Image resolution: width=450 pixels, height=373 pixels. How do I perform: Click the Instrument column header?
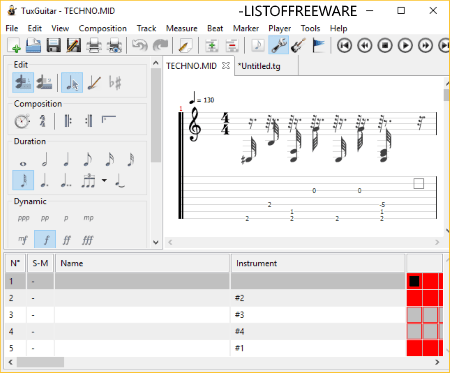318,263
